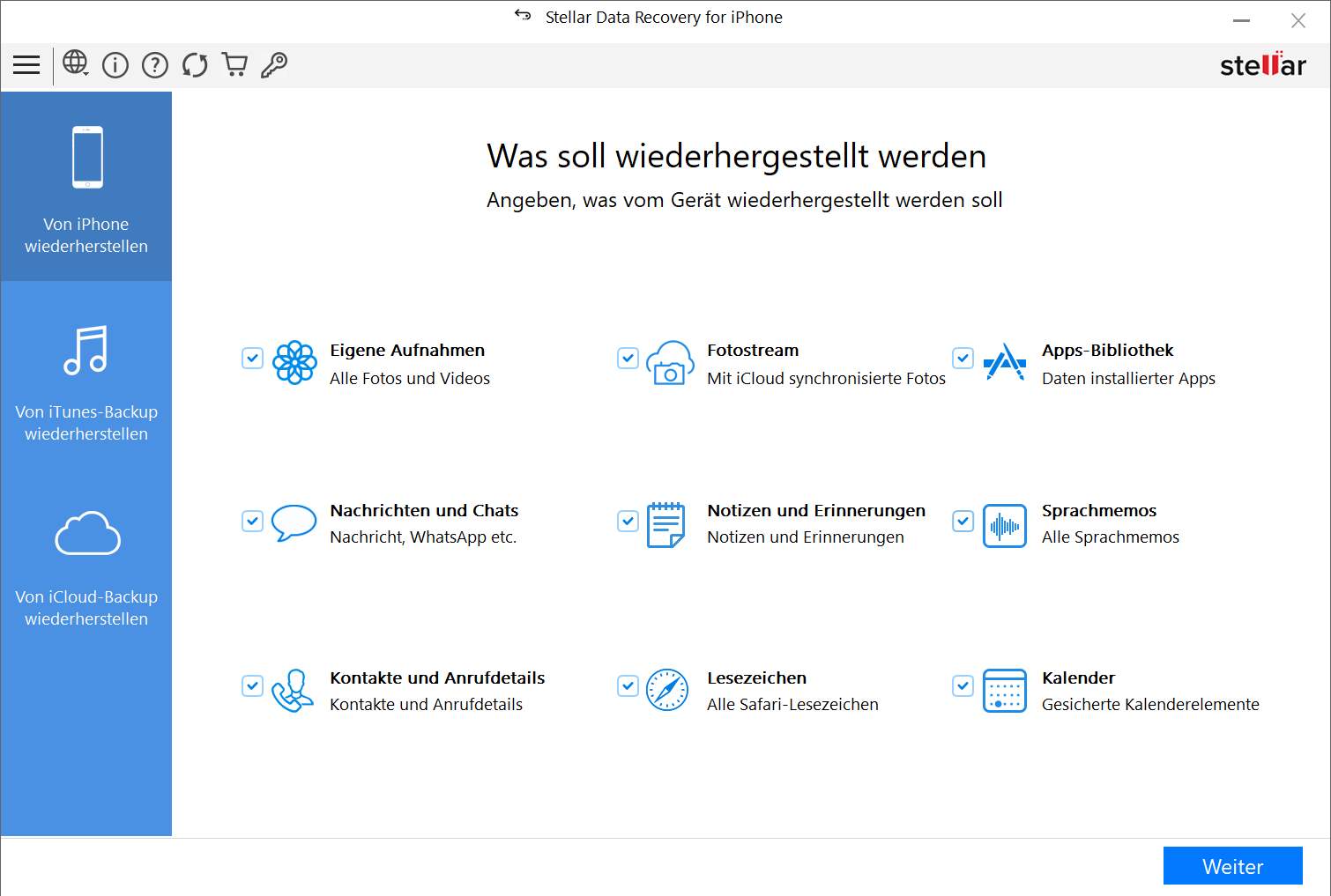Click the Fotostream label
The image size is (1331, 896).
(753, 350)
